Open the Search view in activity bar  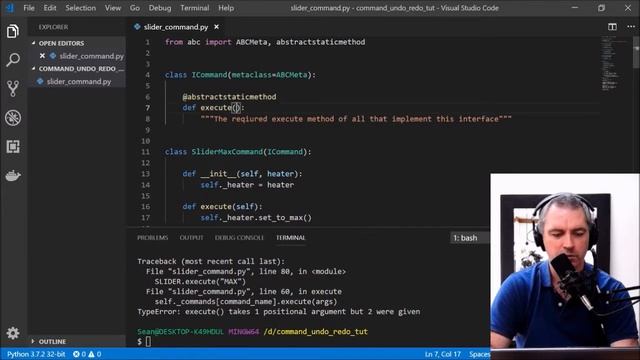point(13,60)
